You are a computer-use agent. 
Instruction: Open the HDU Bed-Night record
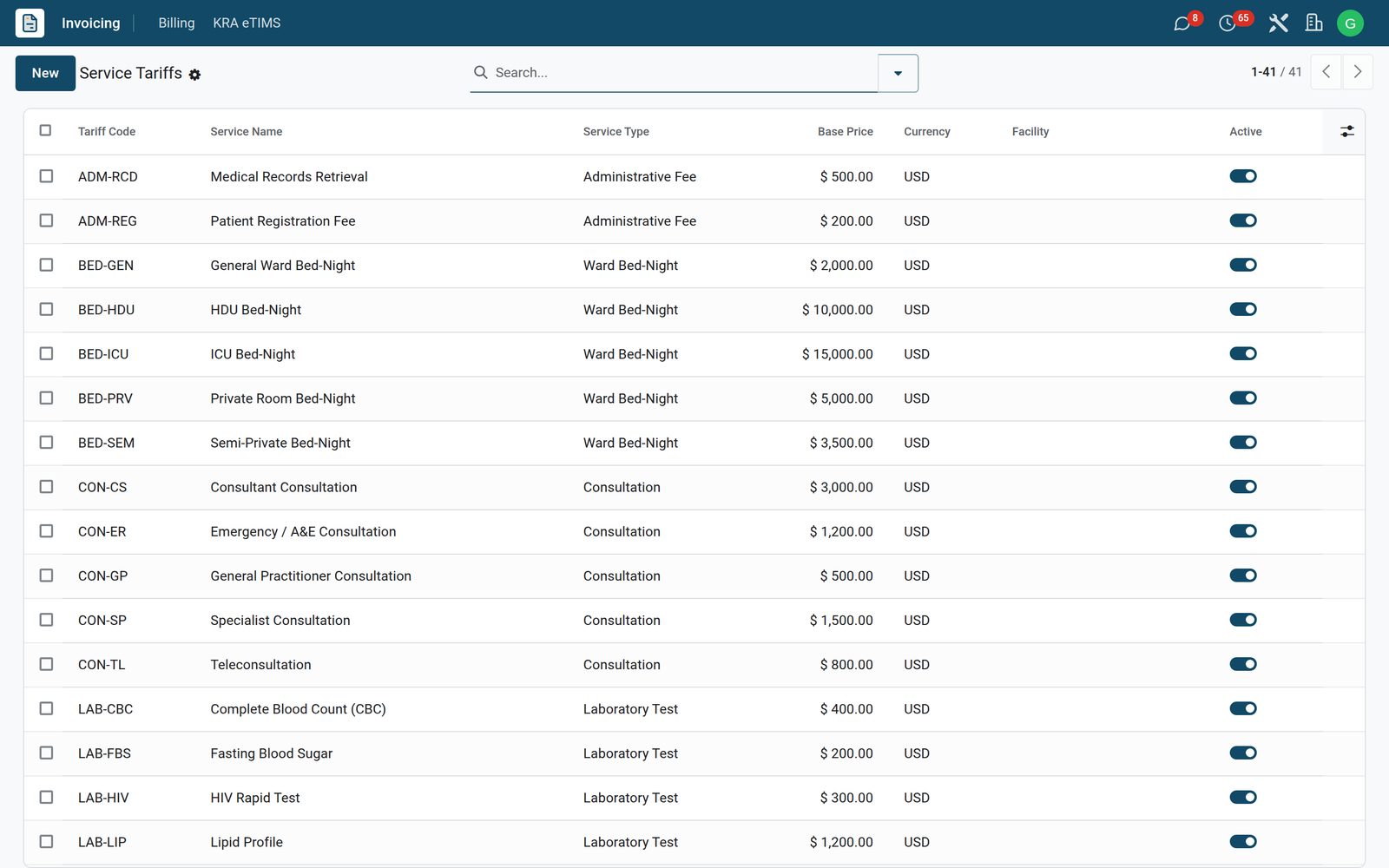click(x=256, y=310)
